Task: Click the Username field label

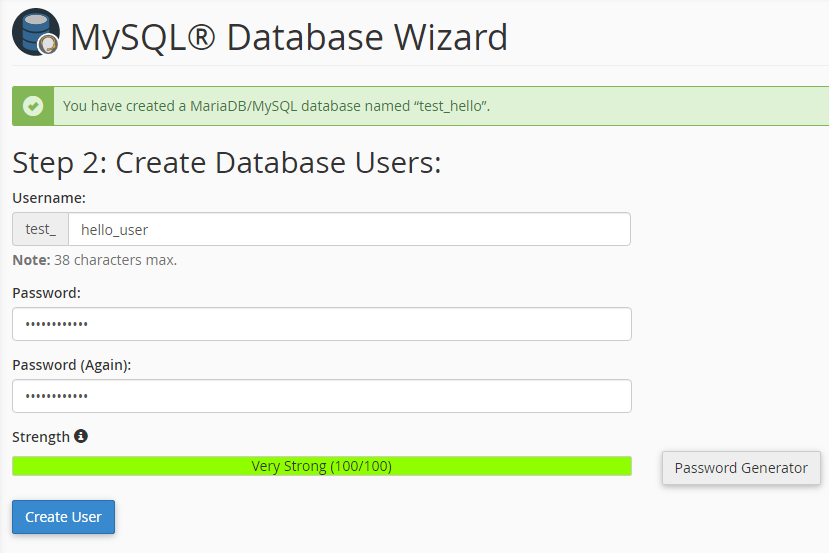Action: [49, 198]
